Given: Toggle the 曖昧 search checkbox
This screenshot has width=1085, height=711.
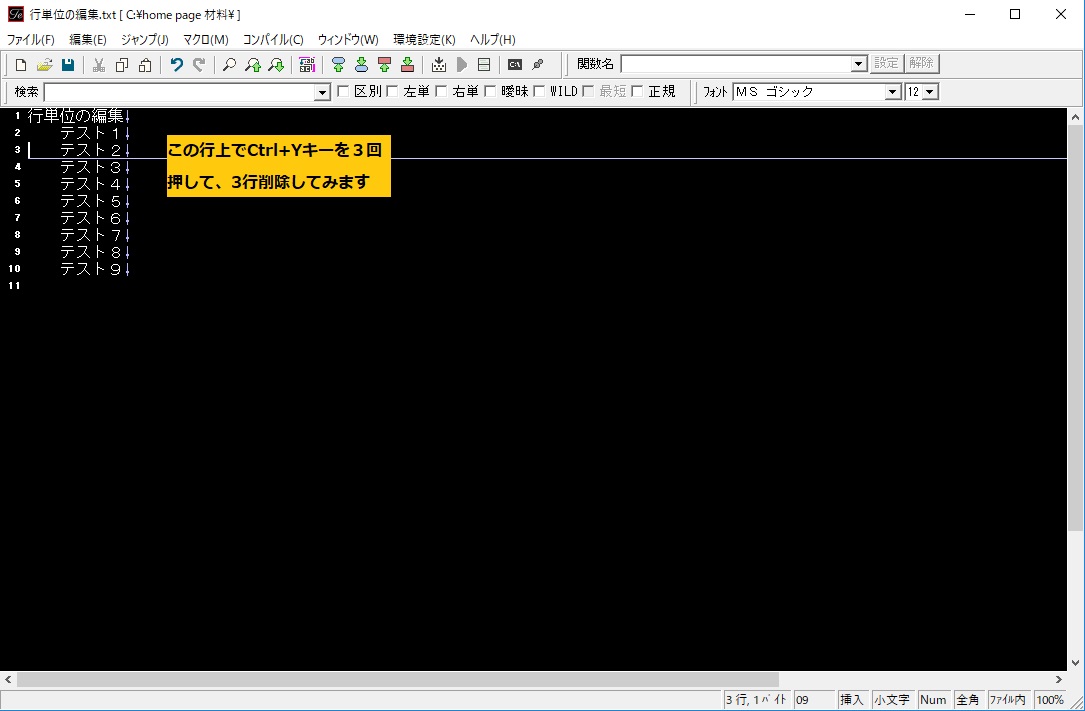Looking at the screenshot, I should click(x=490, y=92).
